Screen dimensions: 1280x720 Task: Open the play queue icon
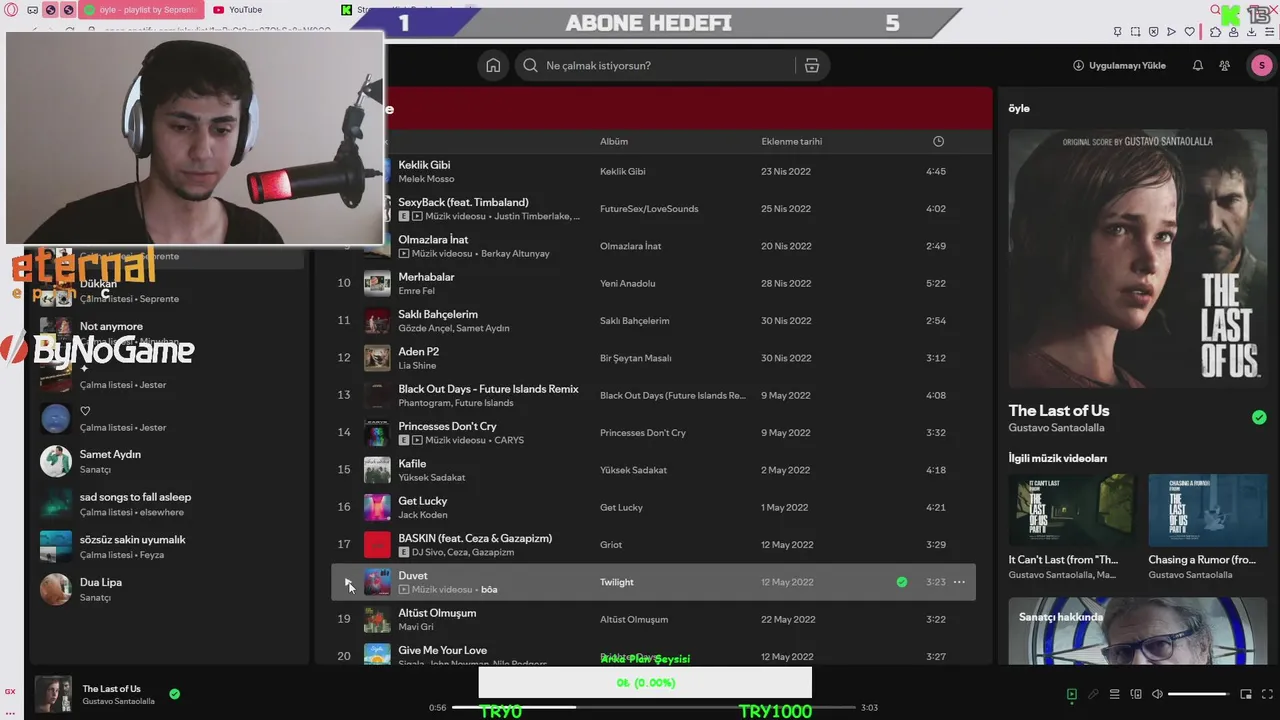tap(1114, 694)
